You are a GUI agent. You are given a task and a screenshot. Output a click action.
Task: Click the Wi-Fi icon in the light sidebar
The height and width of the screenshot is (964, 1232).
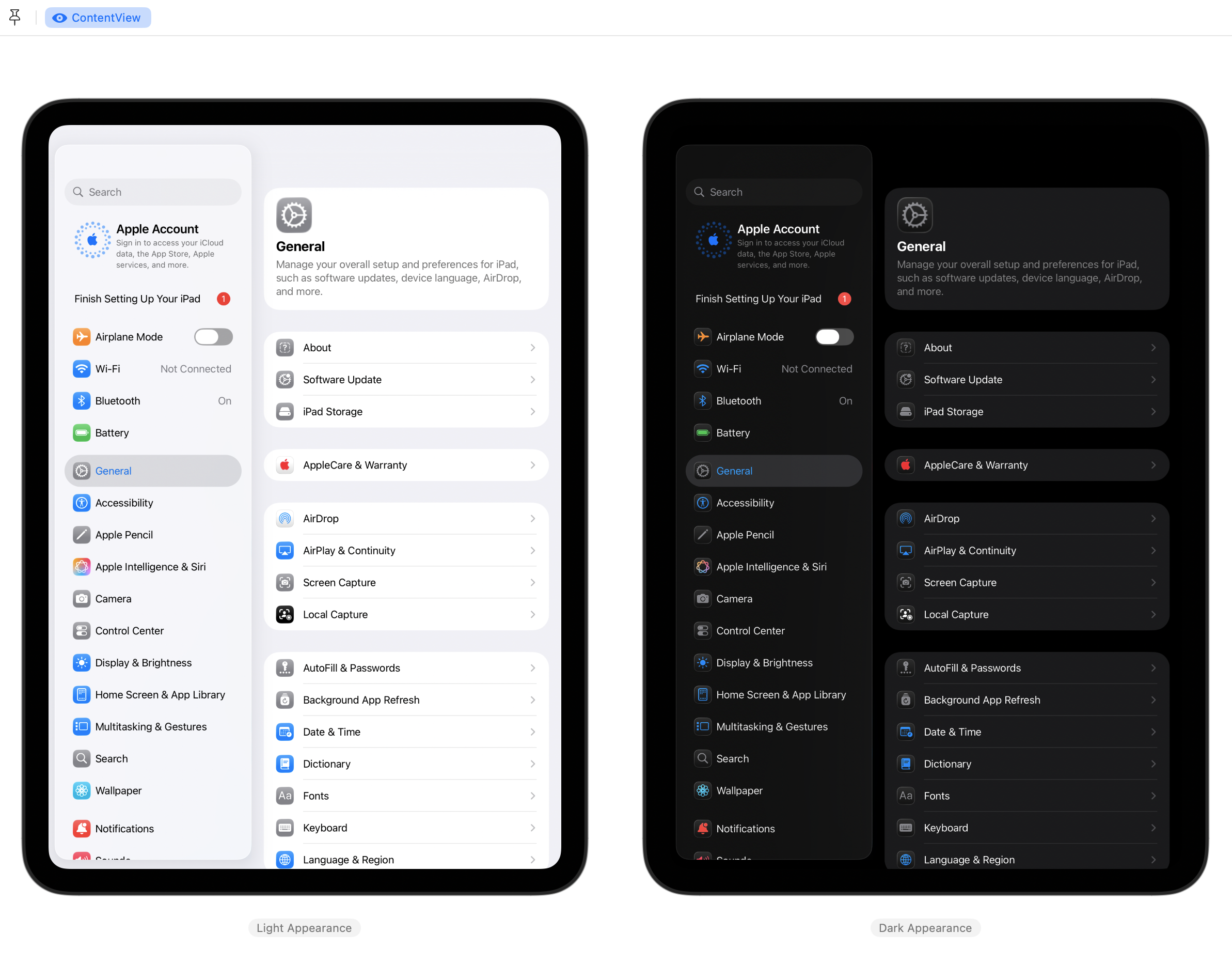point(82,369)
